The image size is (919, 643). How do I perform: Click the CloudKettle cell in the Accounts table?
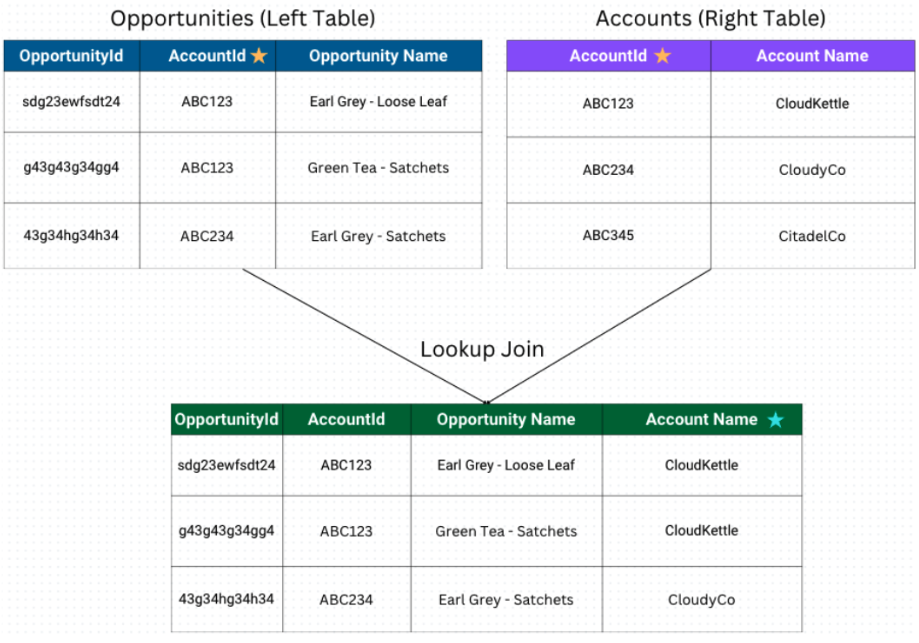pos(812,104)
